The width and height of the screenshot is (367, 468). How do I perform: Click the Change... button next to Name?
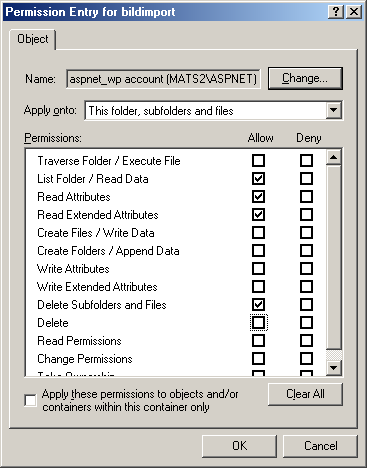coord(305,78)
